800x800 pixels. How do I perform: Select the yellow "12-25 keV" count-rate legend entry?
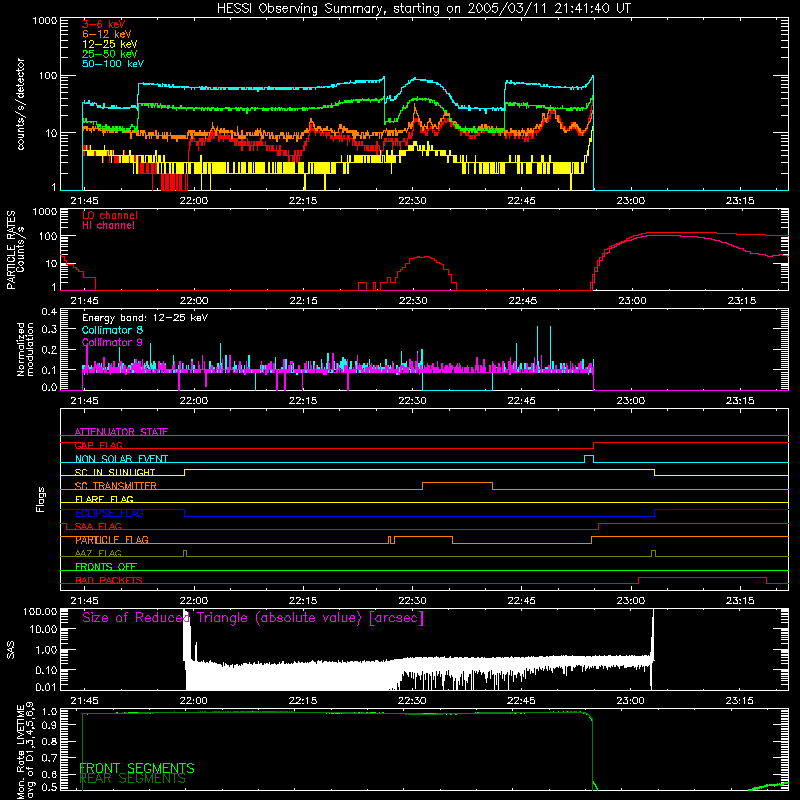click(109, 44)
